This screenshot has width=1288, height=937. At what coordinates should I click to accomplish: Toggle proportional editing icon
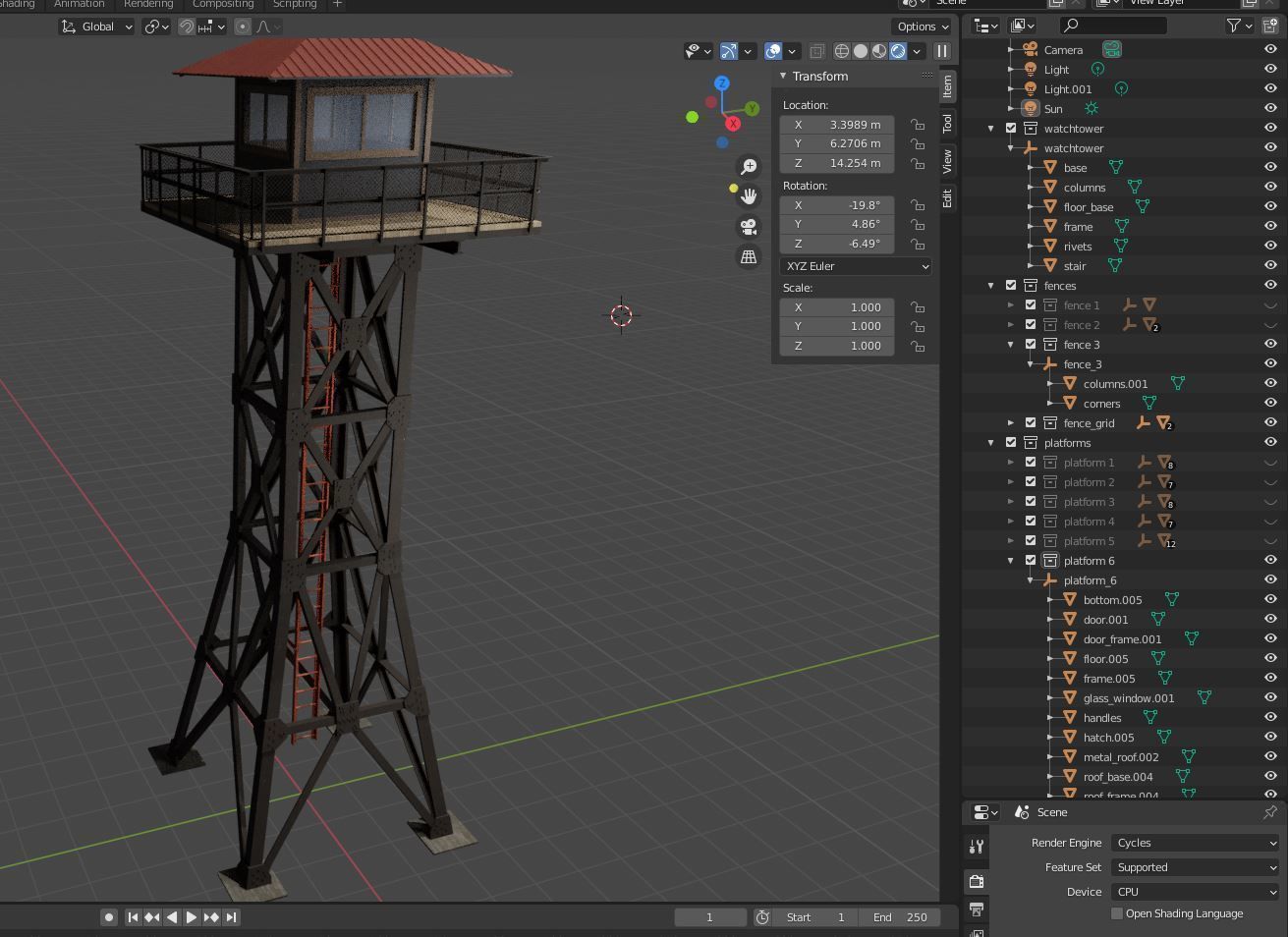click(x=243, y=27)
